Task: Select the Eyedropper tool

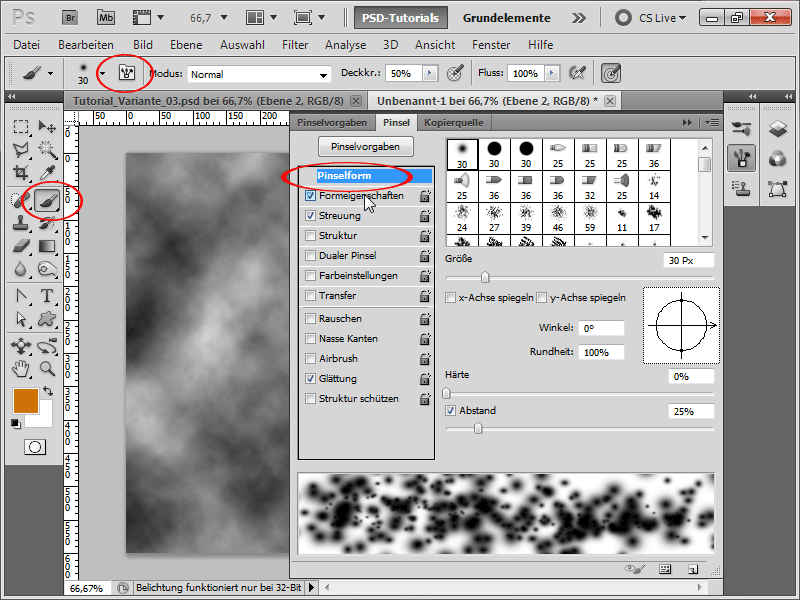Action: [x=47, y=173]
